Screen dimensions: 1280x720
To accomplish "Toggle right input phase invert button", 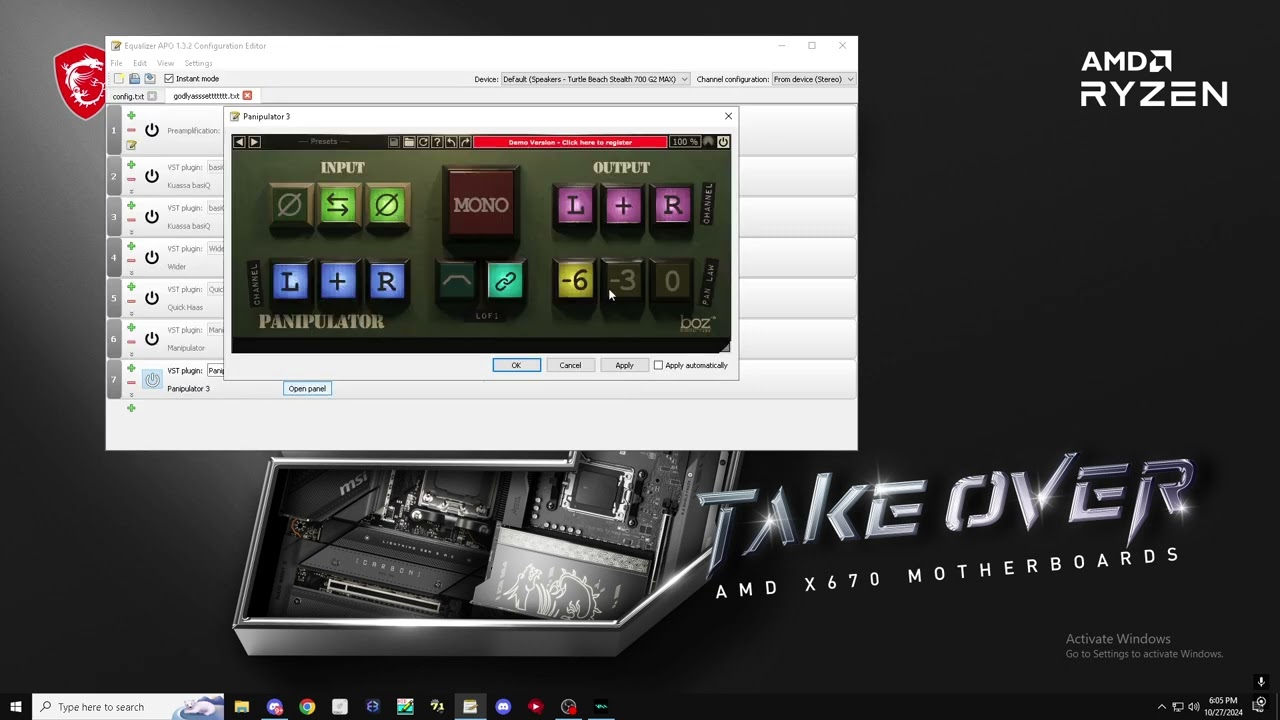I will point(386,206).
